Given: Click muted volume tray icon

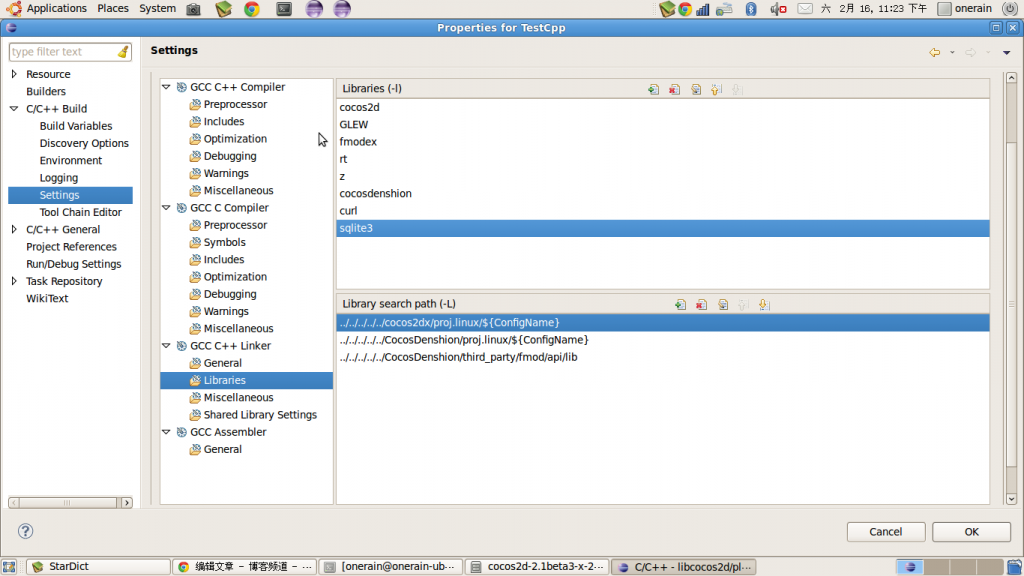Looking at the screenshot, I should 778,8.
